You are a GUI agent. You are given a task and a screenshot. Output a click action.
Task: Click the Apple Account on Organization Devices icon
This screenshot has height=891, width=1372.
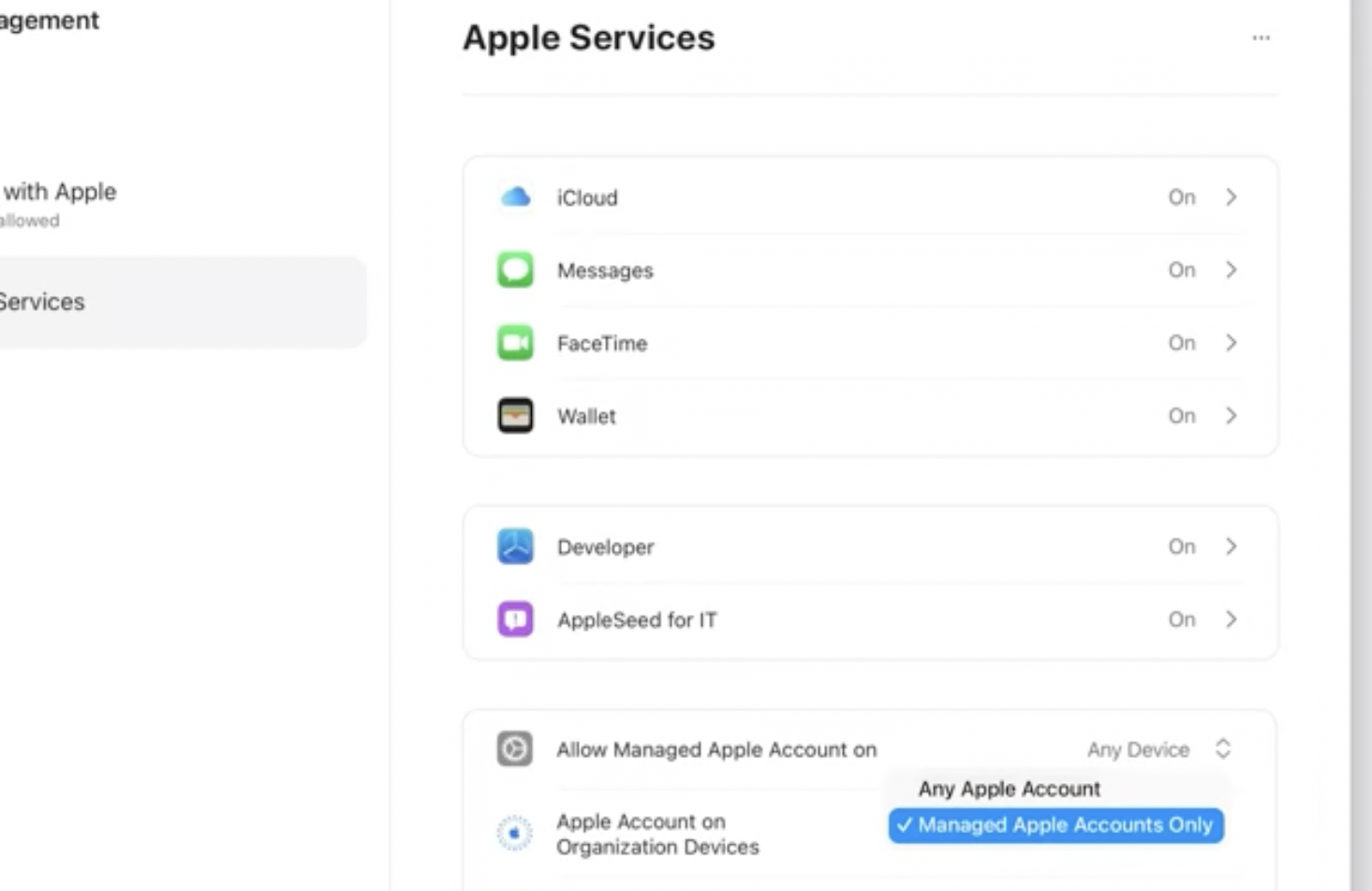click(x=514, y=833)
